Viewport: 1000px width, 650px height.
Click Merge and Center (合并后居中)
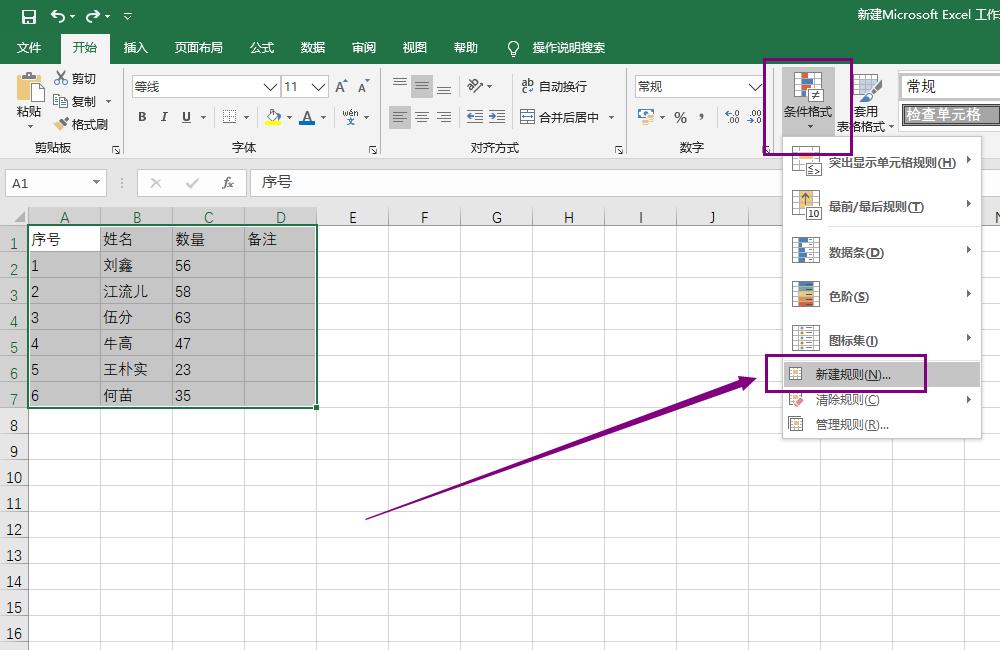565,117
